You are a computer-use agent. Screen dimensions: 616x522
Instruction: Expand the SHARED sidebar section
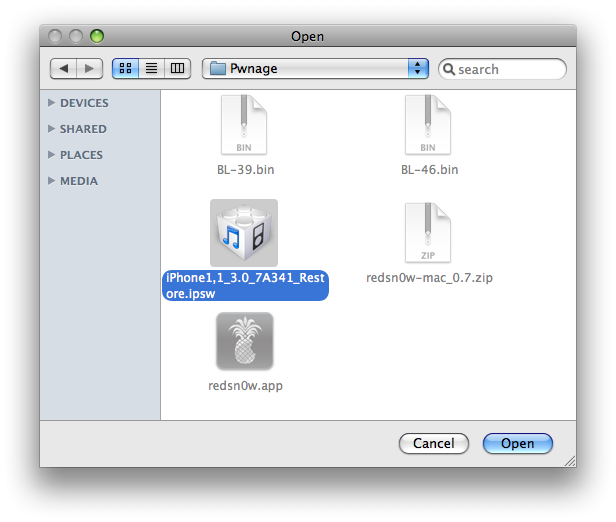(x=51, y=129)
